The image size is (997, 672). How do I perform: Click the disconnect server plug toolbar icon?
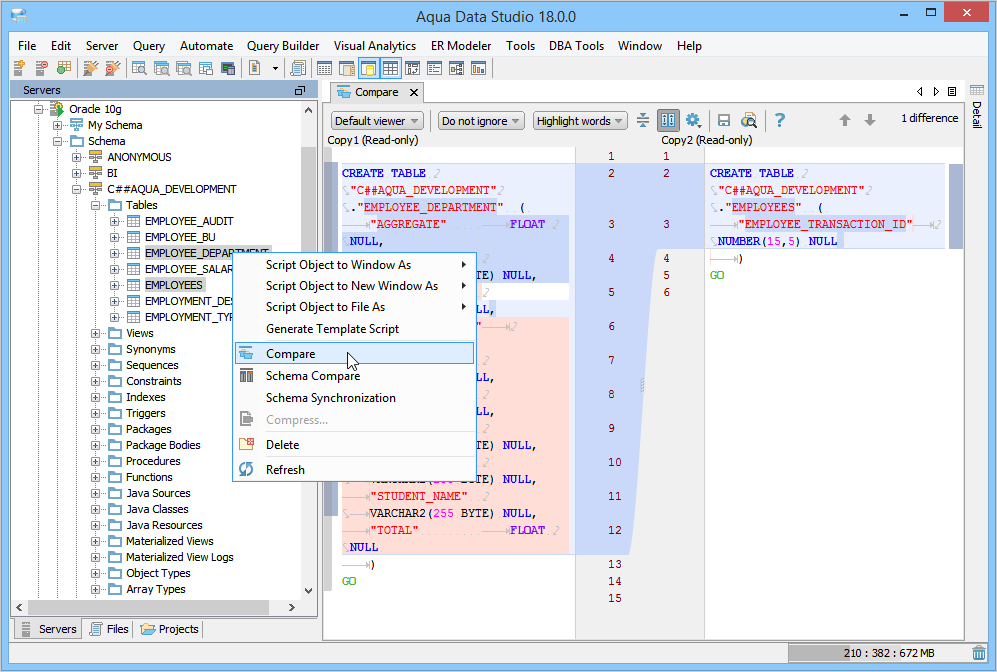coord(113,67)
